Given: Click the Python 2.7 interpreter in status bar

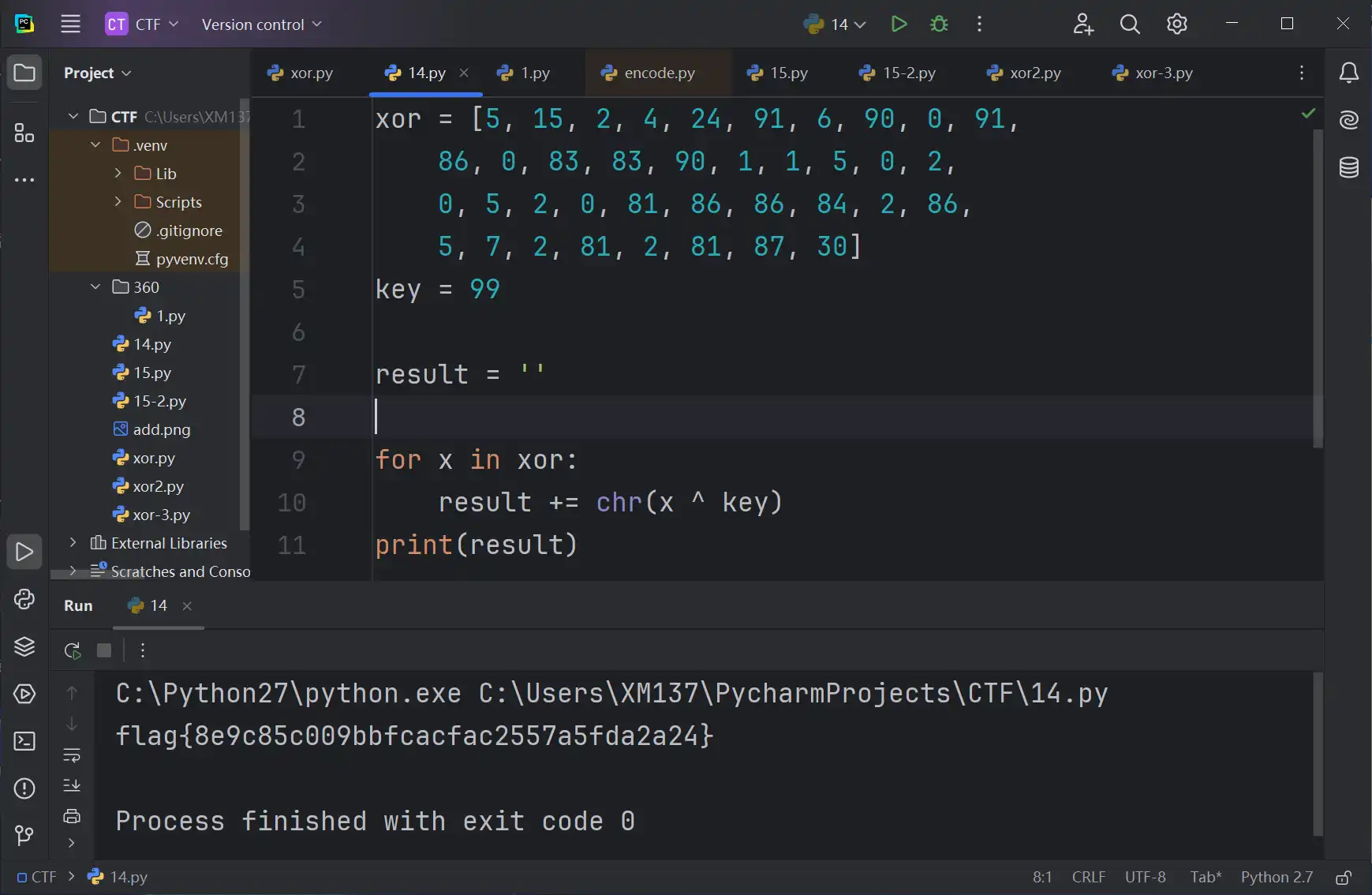Looking at the screenshot, I should (x=1276, y=878).
